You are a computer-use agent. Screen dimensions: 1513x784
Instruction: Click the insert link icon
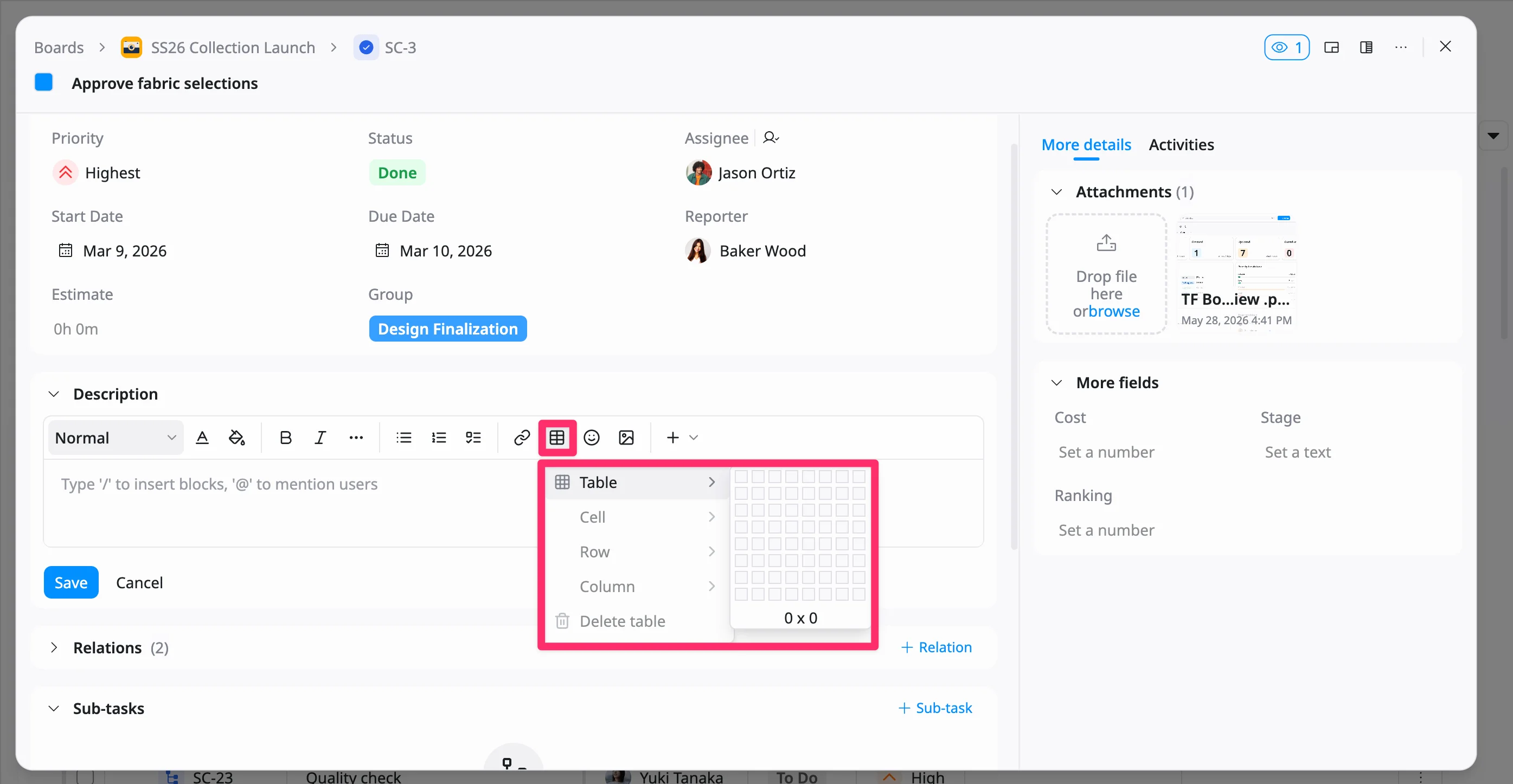tap(522, 438)
